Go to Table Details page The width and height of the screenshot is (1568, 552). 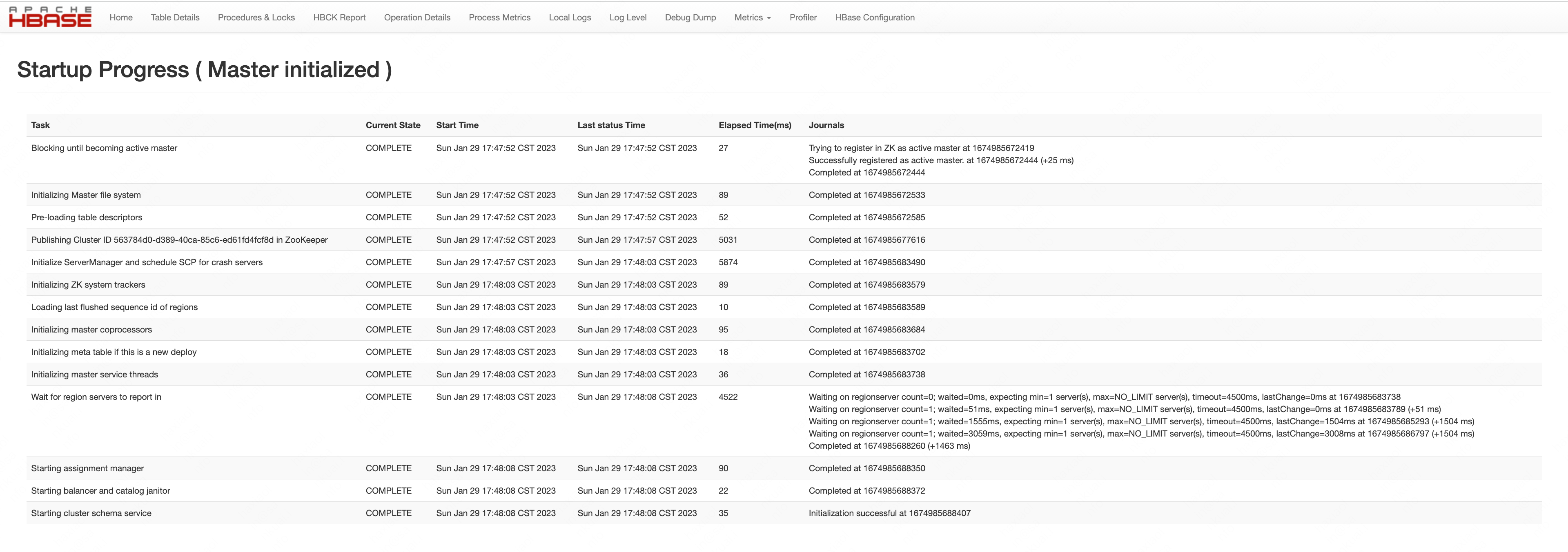pos(175,18)
